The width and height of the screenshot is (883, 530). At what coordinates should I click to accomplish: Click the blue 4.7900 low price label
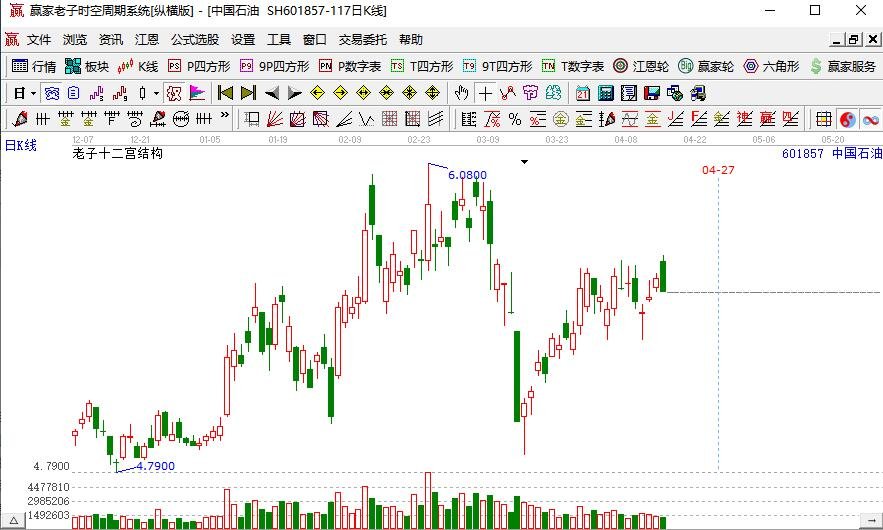(x=155, y=466)
